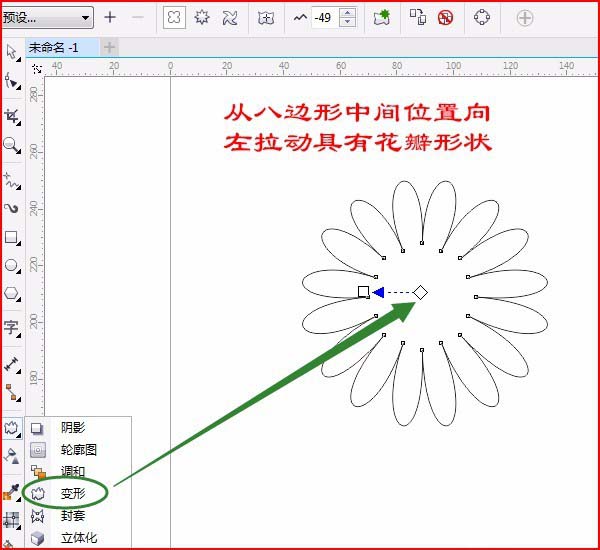Select the Pick tool arrow

tap(11, 52)
